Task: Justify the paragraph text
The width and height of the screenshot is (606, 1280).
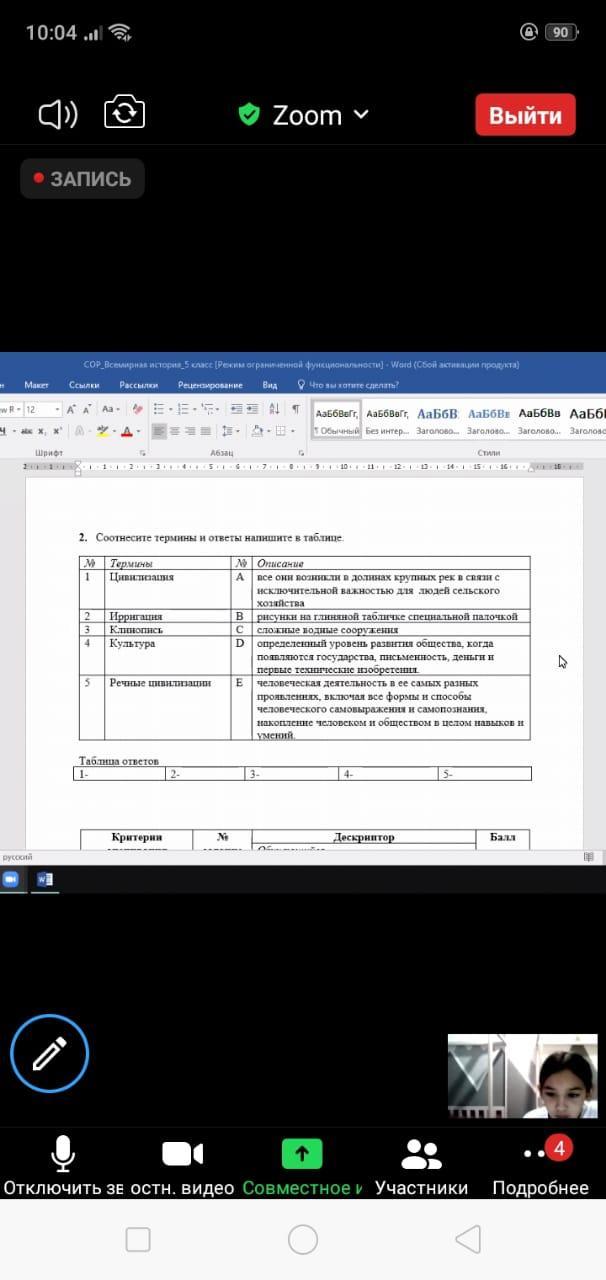Action: click(205, 431)
